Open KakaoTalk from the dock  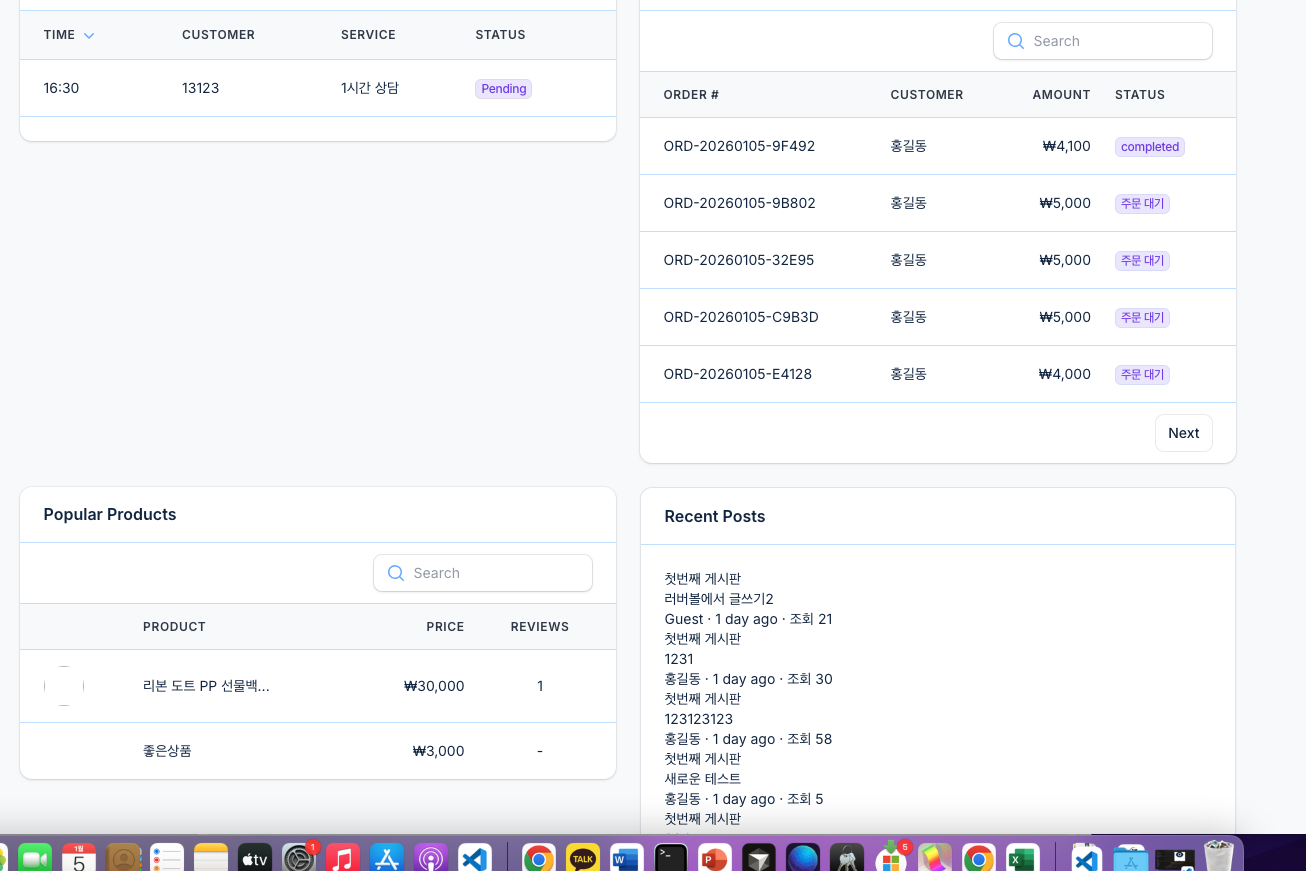click(582, 858)
